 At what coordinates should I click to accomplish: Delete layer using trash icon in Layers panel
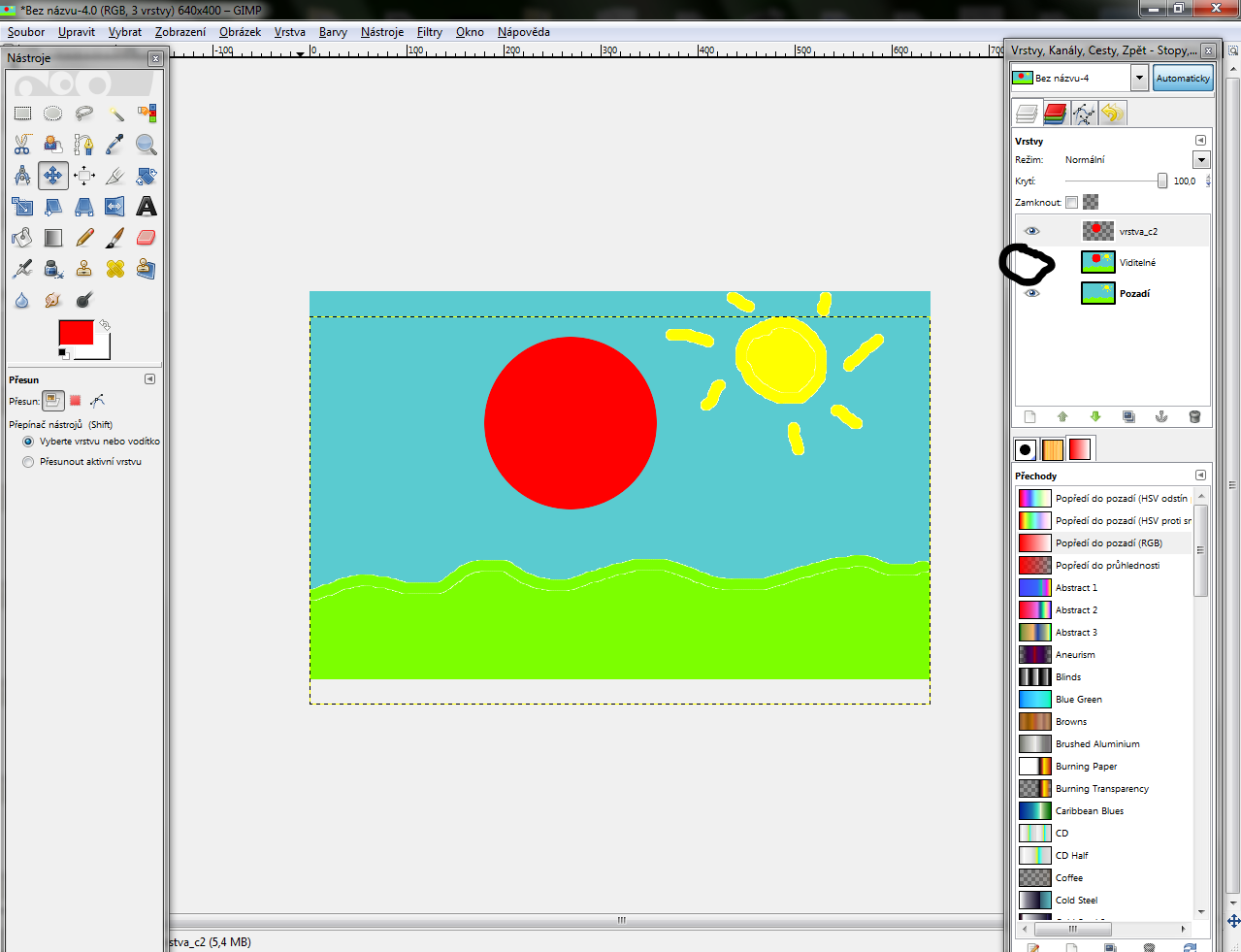click(1194, 417)
